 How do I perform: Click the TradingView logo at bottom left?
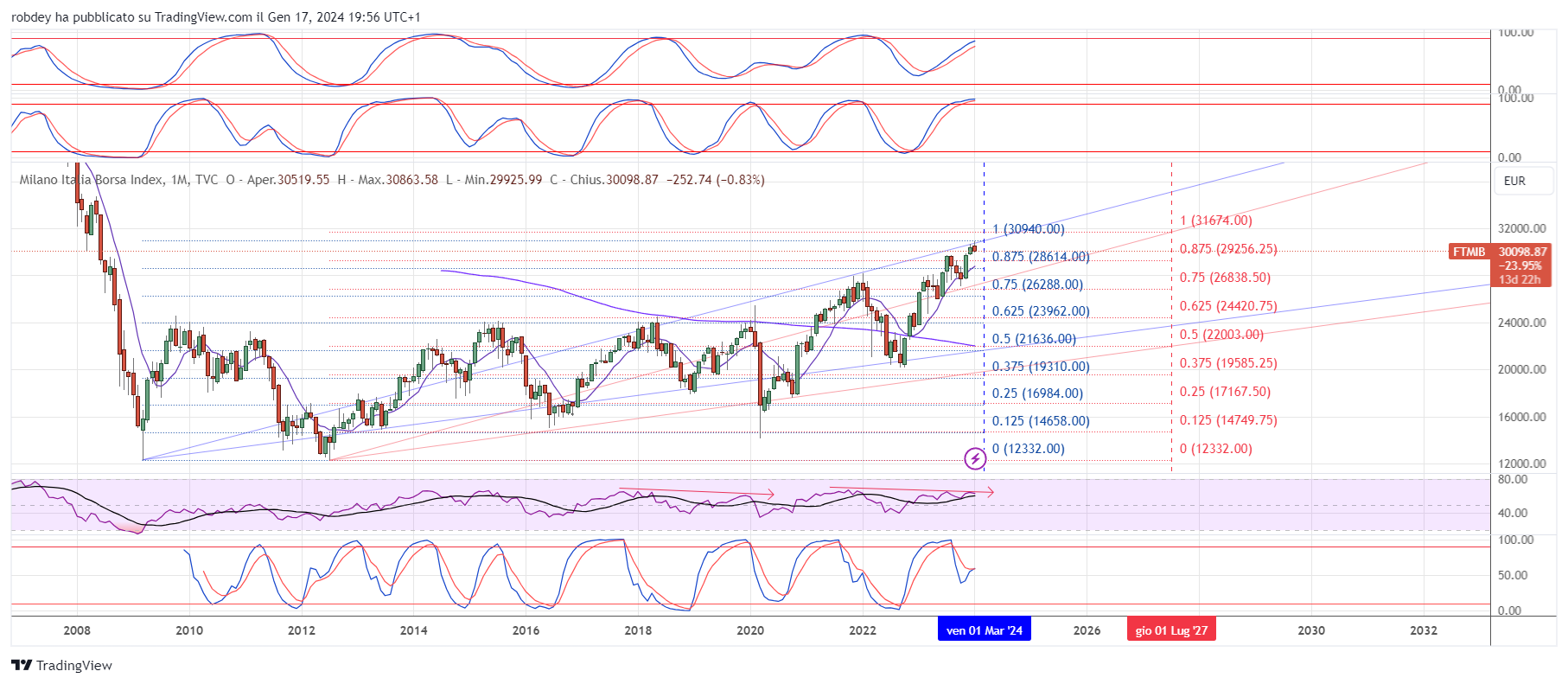coord(61,665)
